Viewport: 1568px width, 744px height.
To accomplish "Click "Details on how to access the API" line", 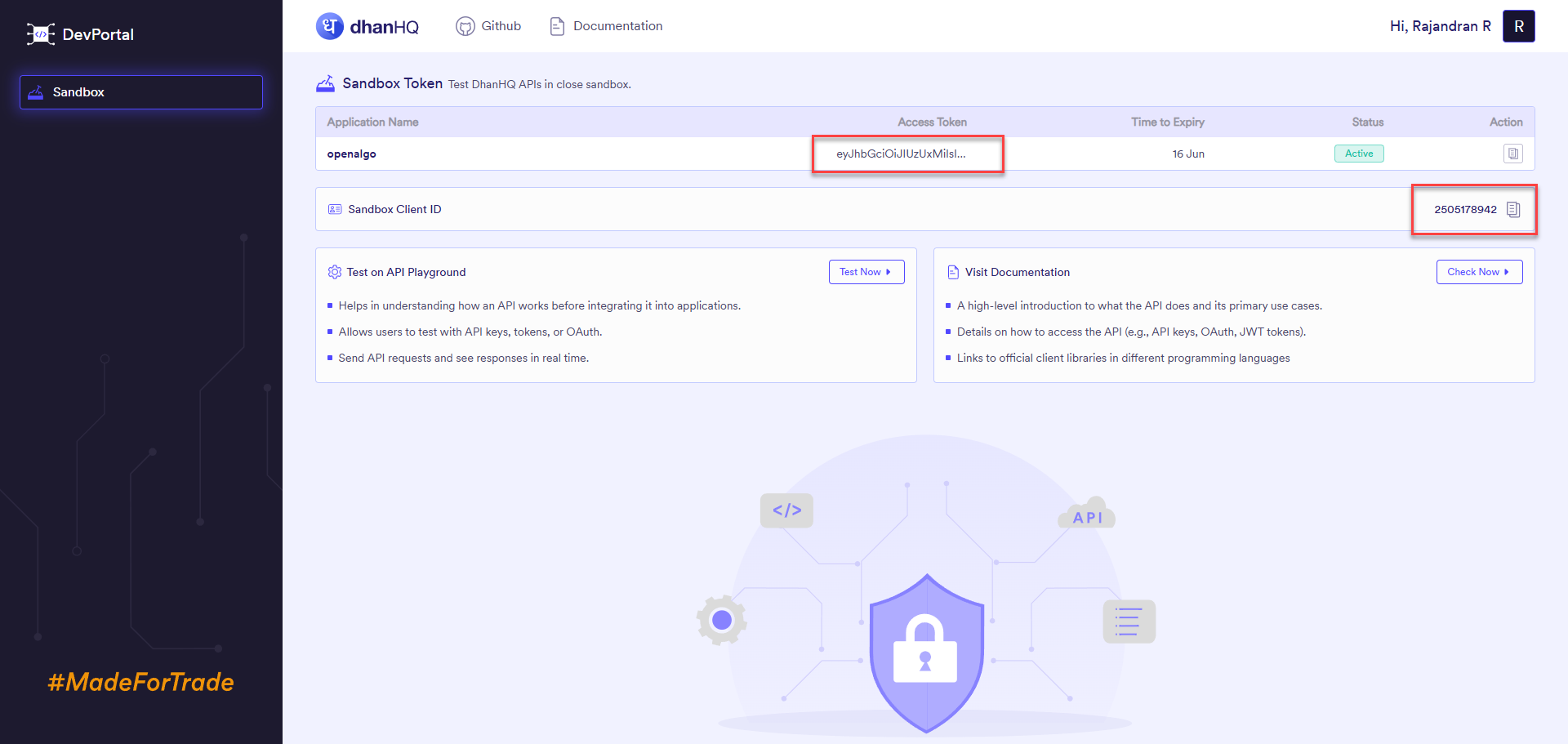I will (1131, 332).
